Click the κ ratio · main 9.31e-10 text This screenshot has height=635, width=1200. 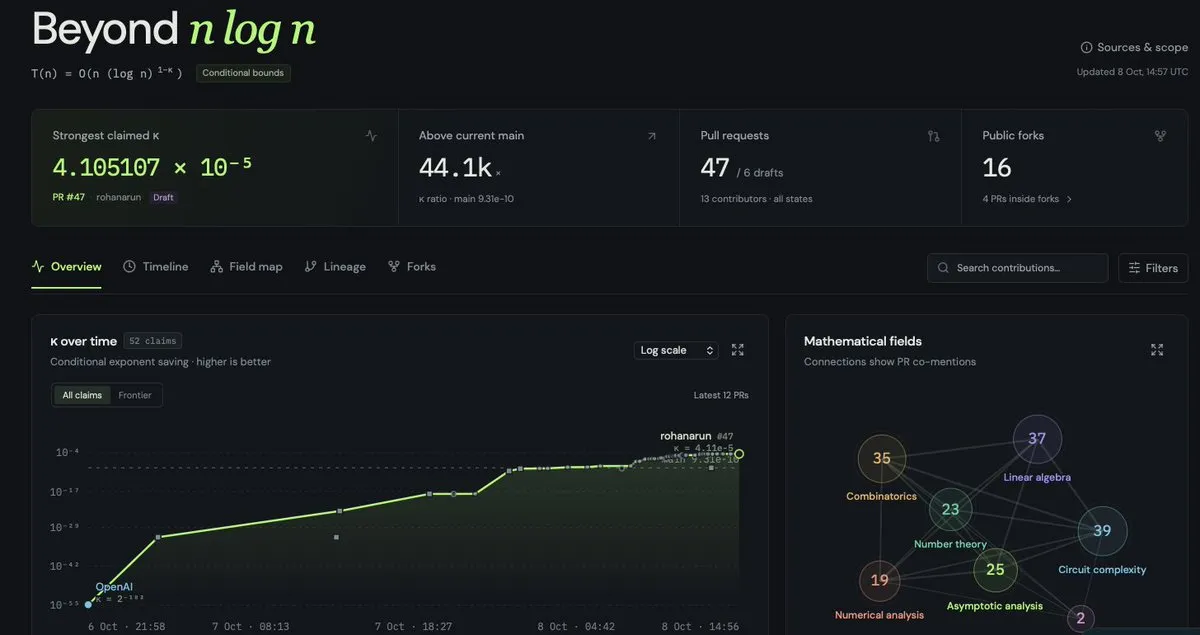(x=467, y=199)
